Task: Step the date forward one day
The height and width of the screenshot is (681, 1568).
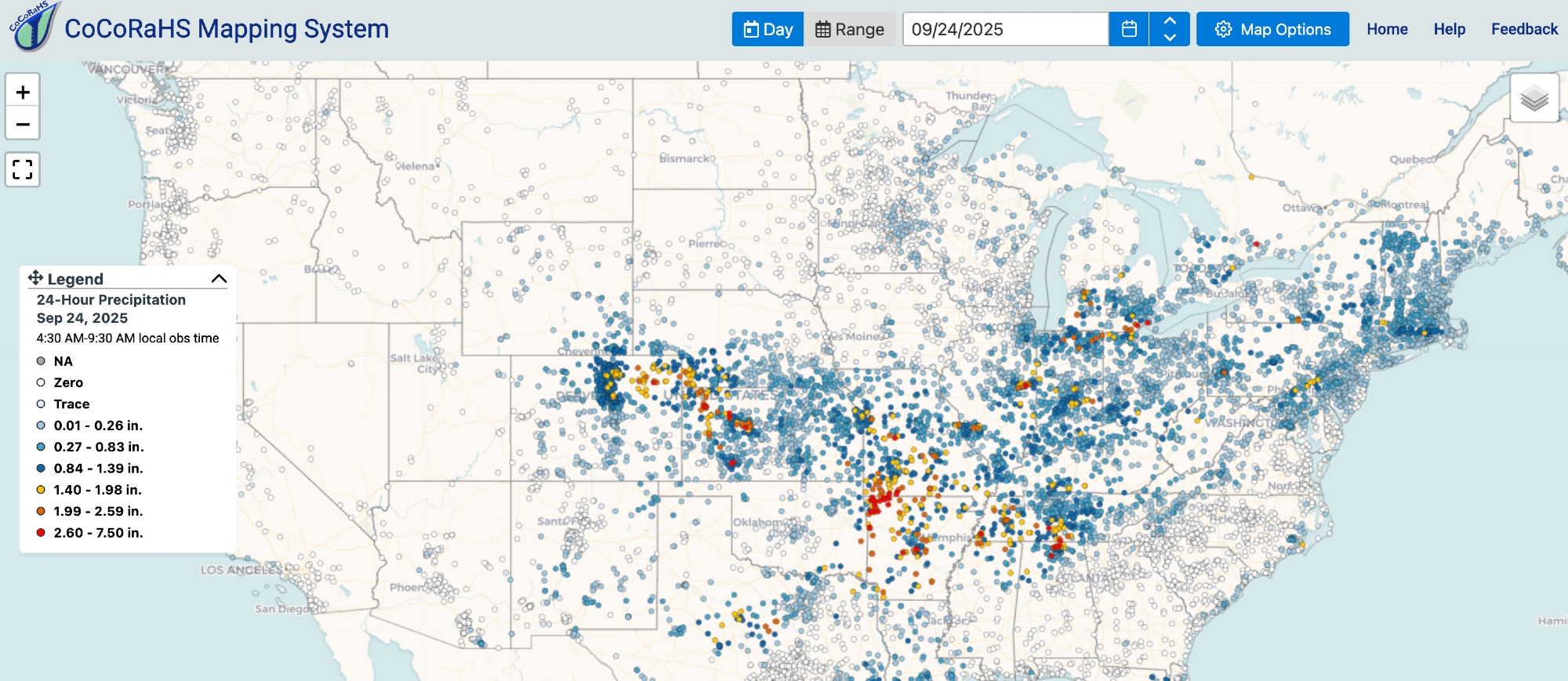Action: coord(1170,21)
